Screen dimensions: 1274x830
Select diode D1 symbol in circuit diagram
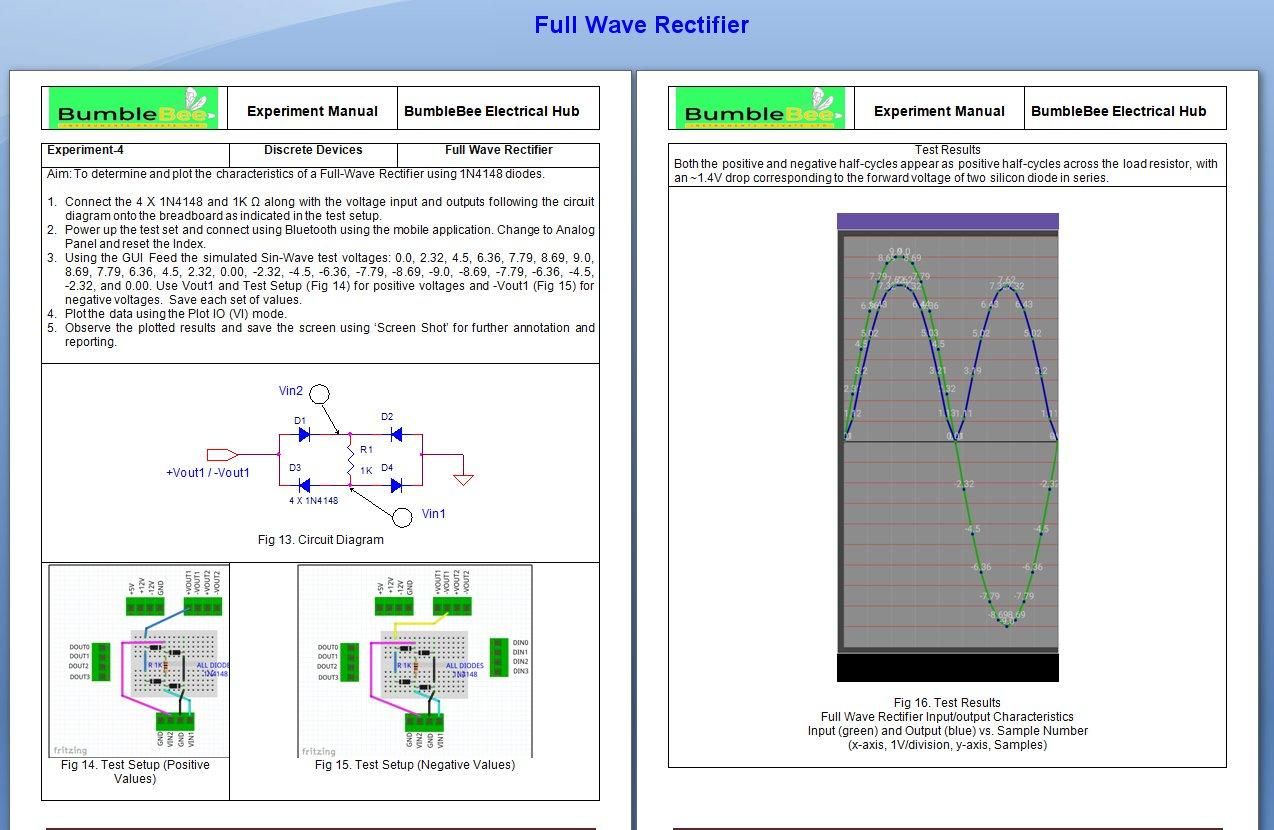[305, 434]
